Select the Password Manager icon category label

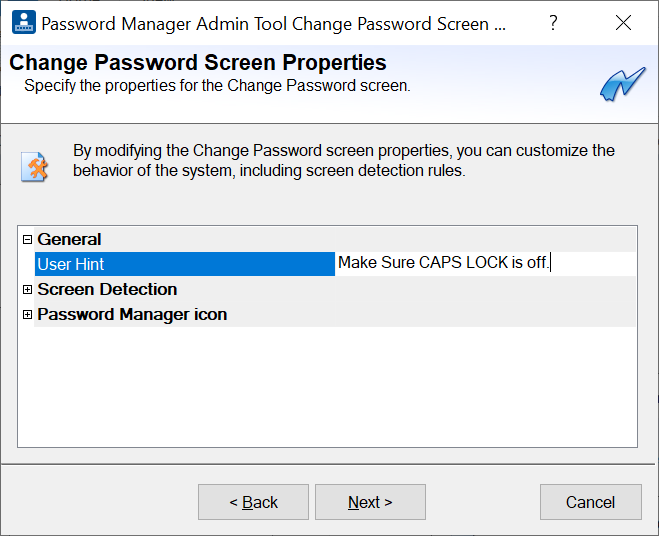tap(132, 315)
